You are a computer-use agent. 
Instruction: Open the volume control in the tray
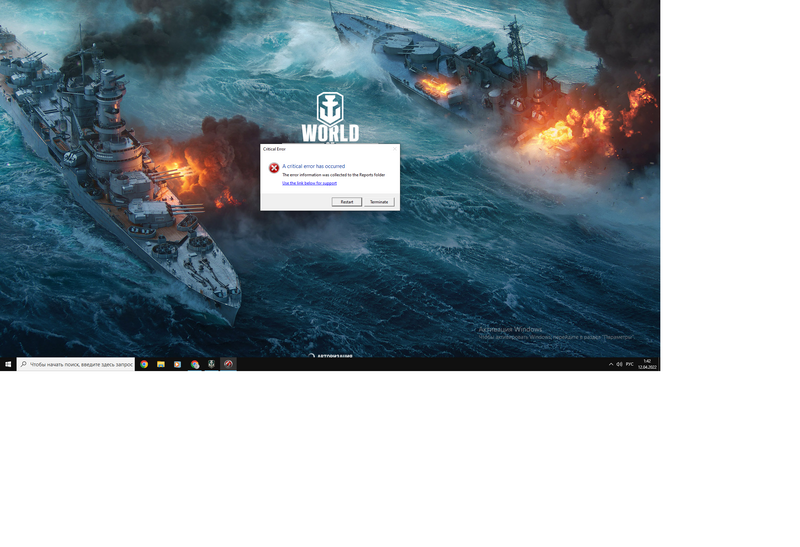(619, 364)
